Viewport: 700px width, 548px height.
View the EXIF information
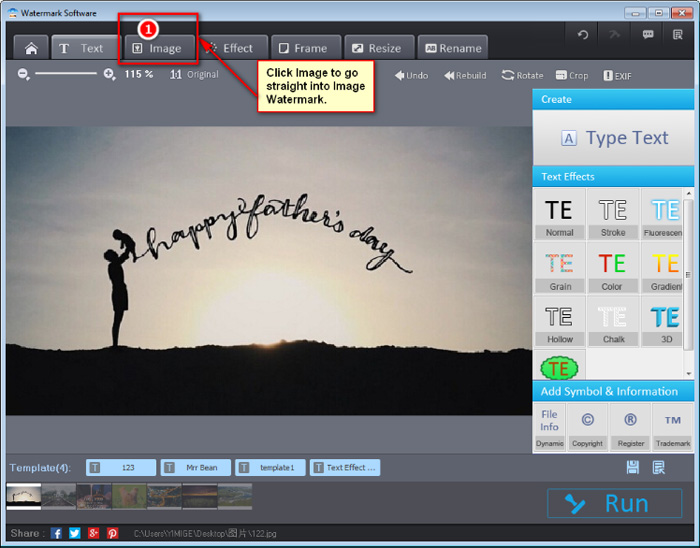click(617, 76)
